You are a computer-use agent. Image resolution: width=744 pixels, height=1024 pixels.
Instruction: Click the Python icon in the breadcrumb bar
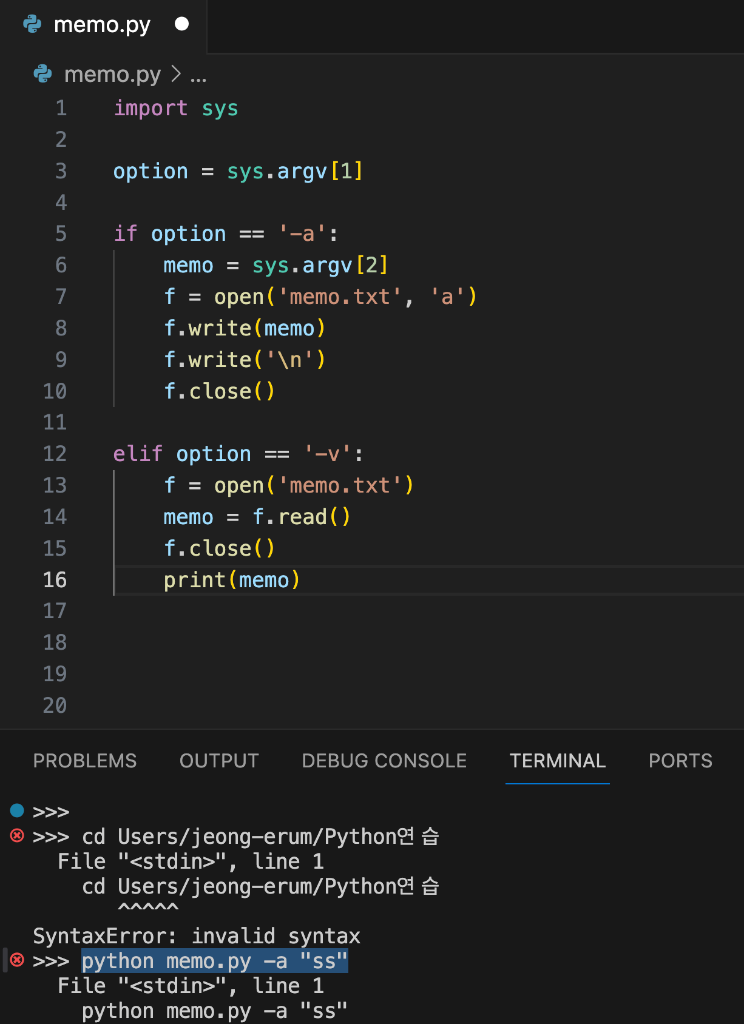pos(43,75)
